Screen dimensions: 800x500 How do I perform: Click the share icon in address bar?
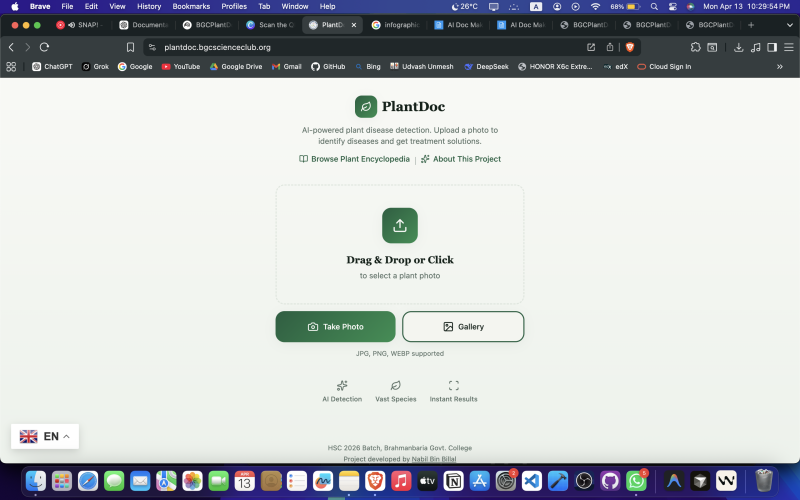610,47
